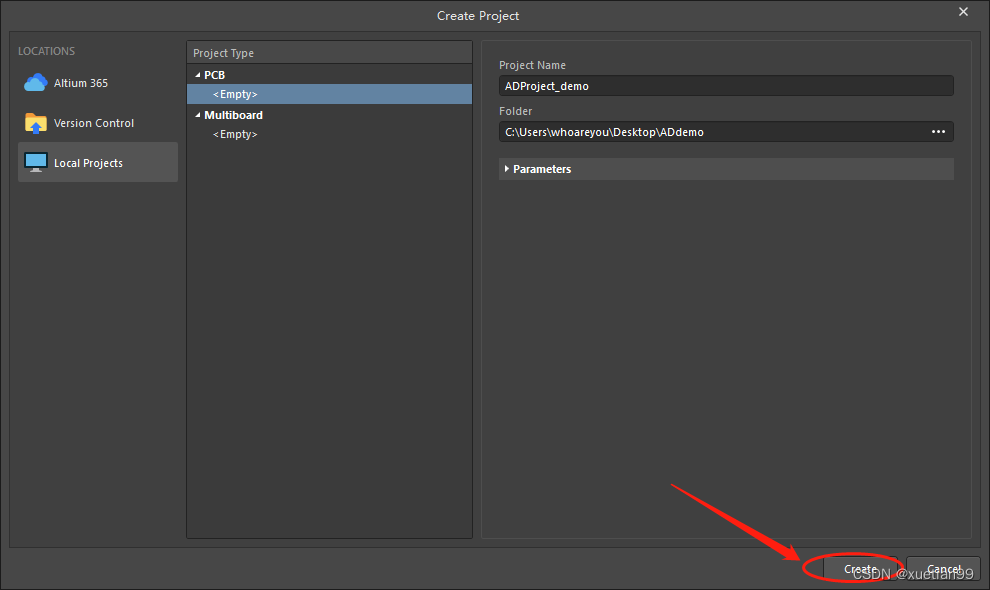Select the Multiboard category label
This screenshot has height=590, width=990.
[x=233, y=115]
